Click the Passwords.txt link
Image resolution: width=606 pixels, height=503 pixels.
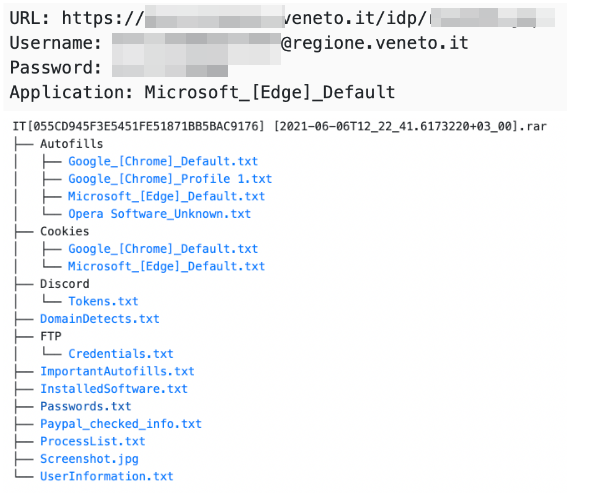[x=85, y=406]
